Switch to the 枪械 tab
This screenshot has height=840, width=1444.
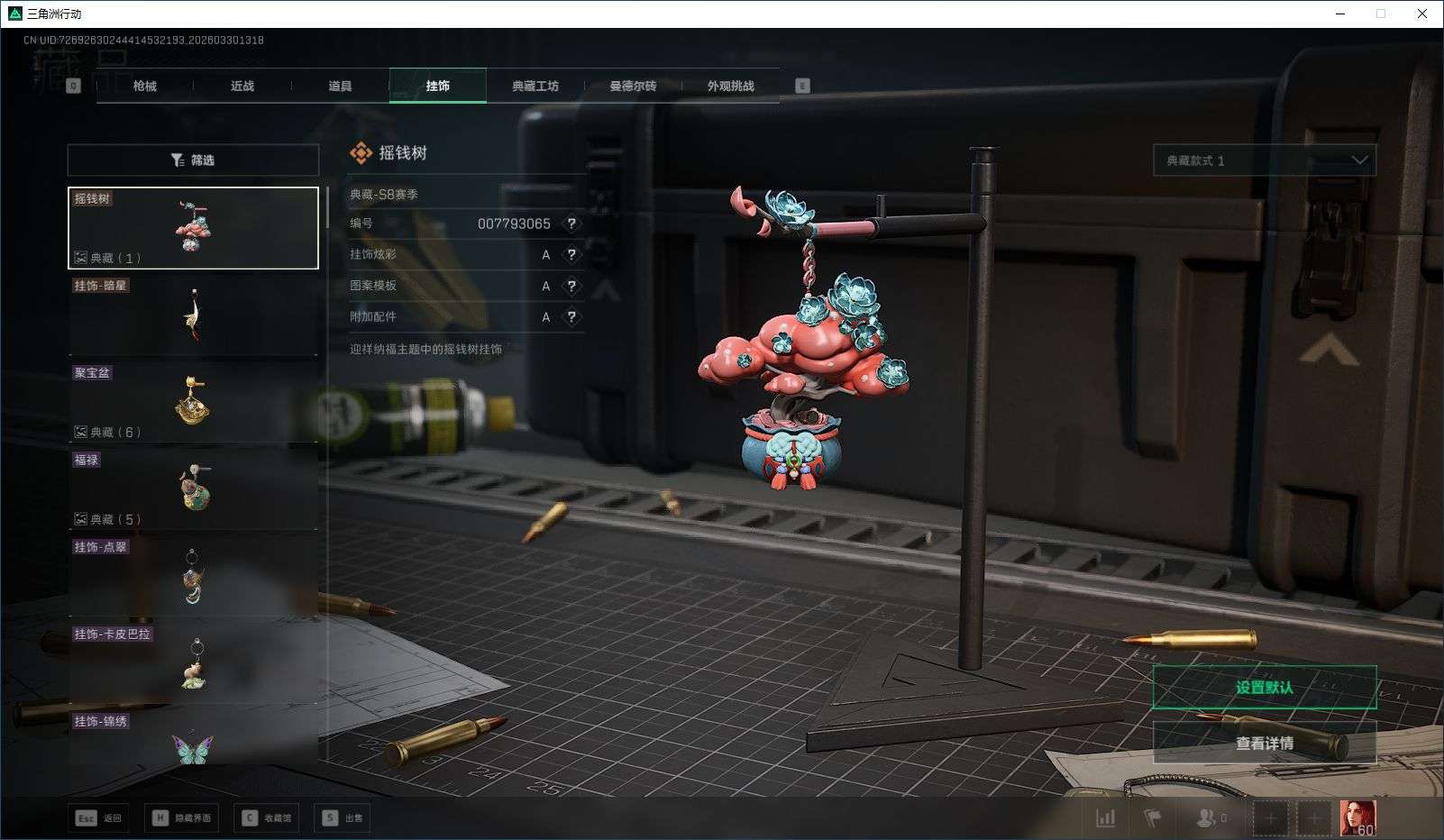coord(144,86)
